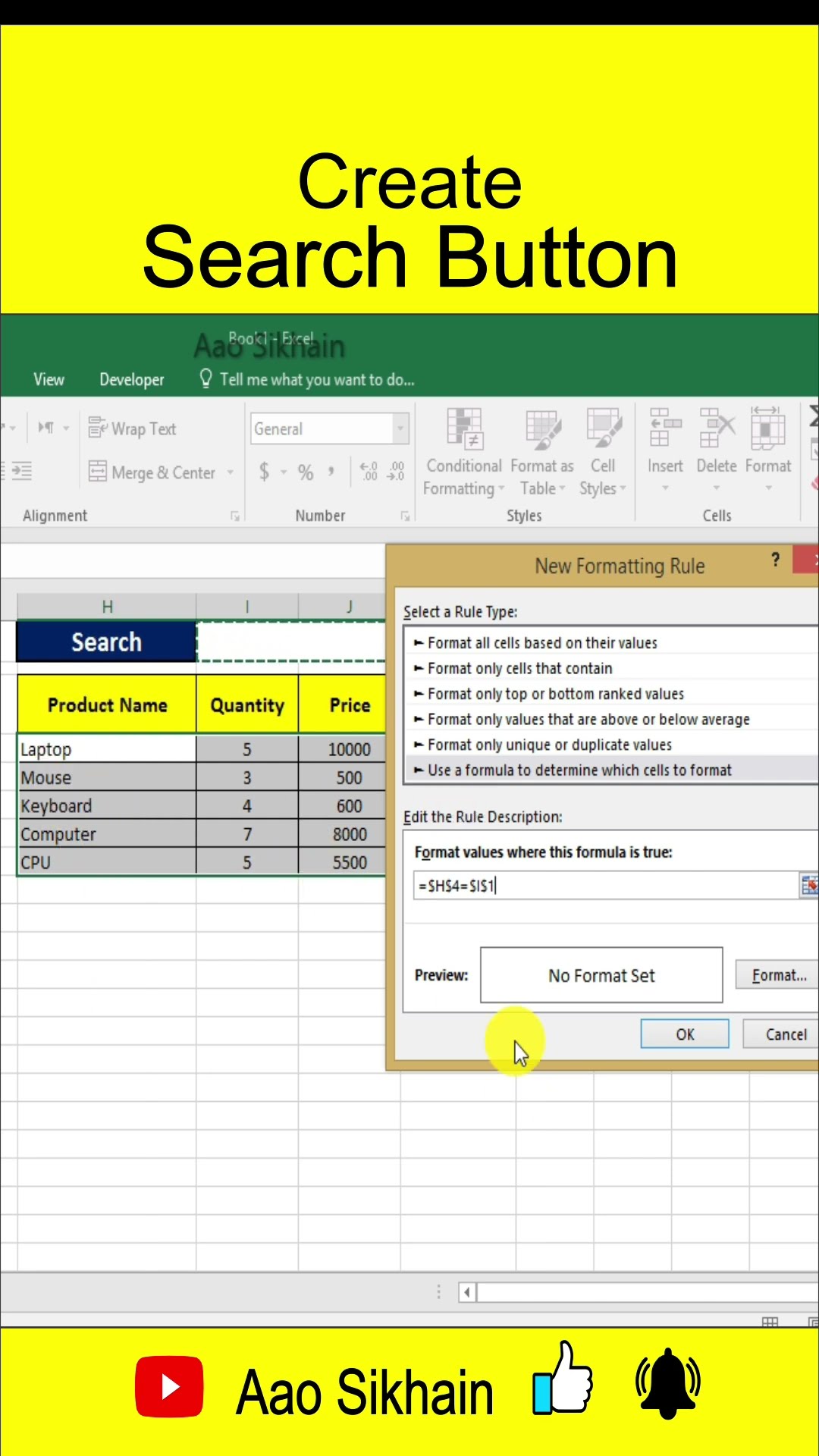This screenshot has height=1456, width=819.
Task: Click the text direction icon
Action: 46,428
